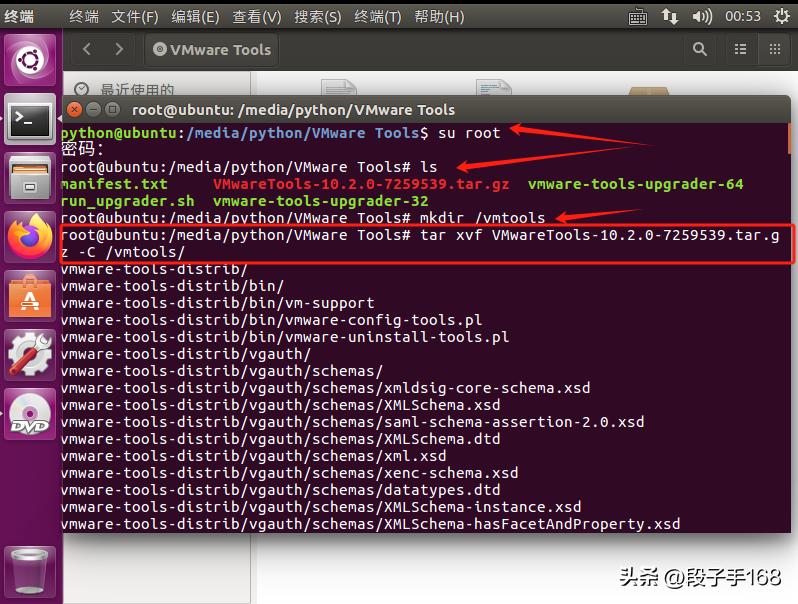Click the xmldsig-core-schema.xsd output line
The height and width of the screenshot is (604, 798).
pyautogui.click(x=326, y=388)
